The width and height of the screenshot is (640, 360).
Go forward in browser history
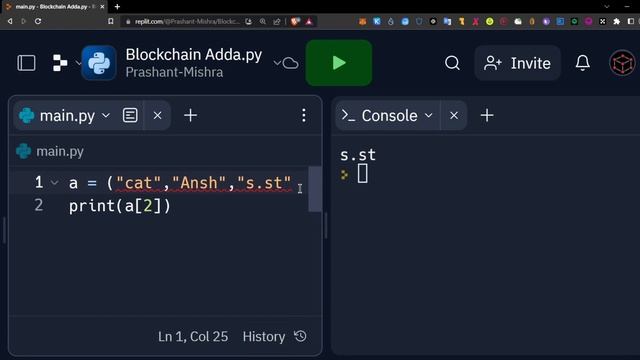(23, 21)
